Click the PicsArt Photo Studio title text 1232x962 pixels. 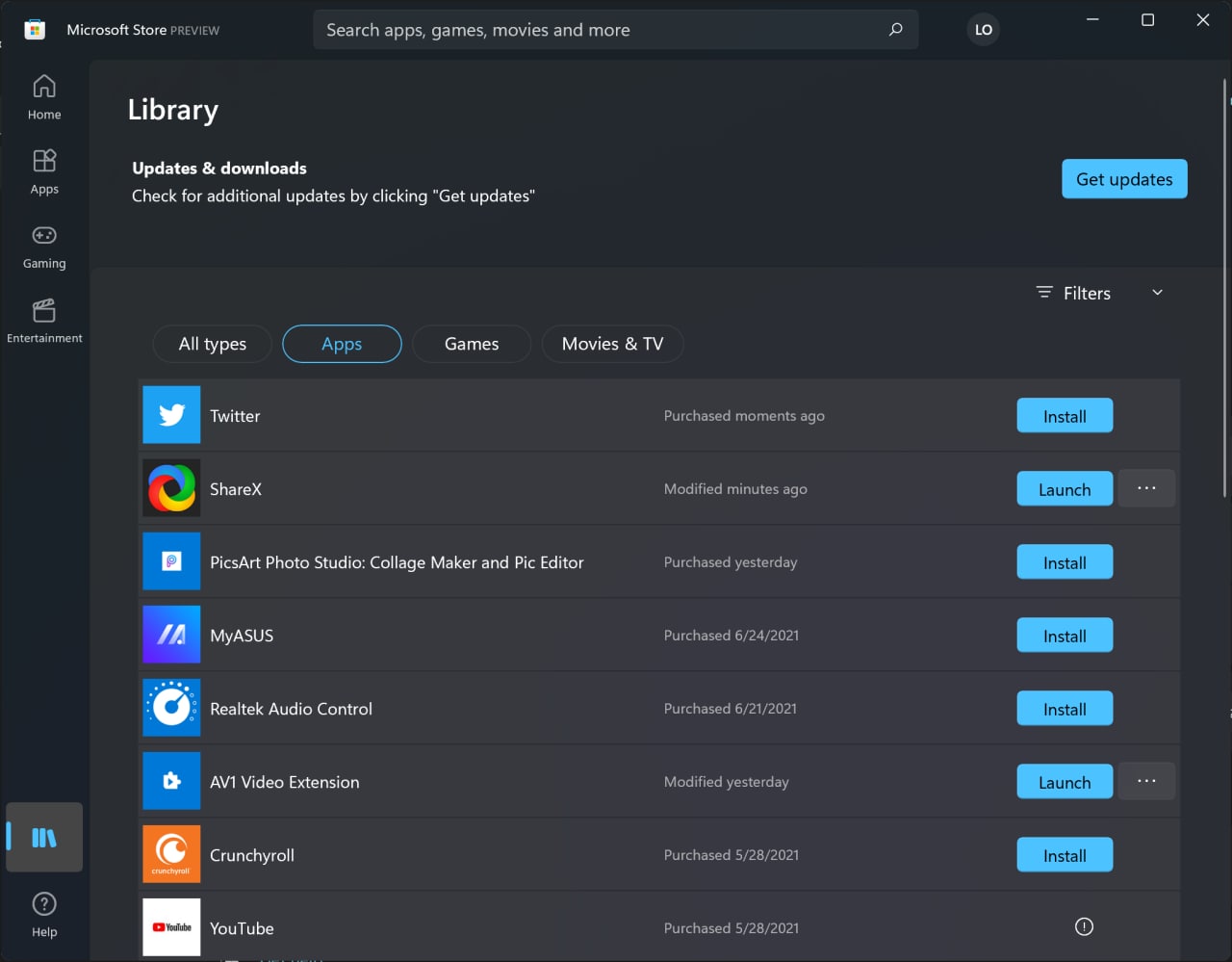click(x=397, y=562)
